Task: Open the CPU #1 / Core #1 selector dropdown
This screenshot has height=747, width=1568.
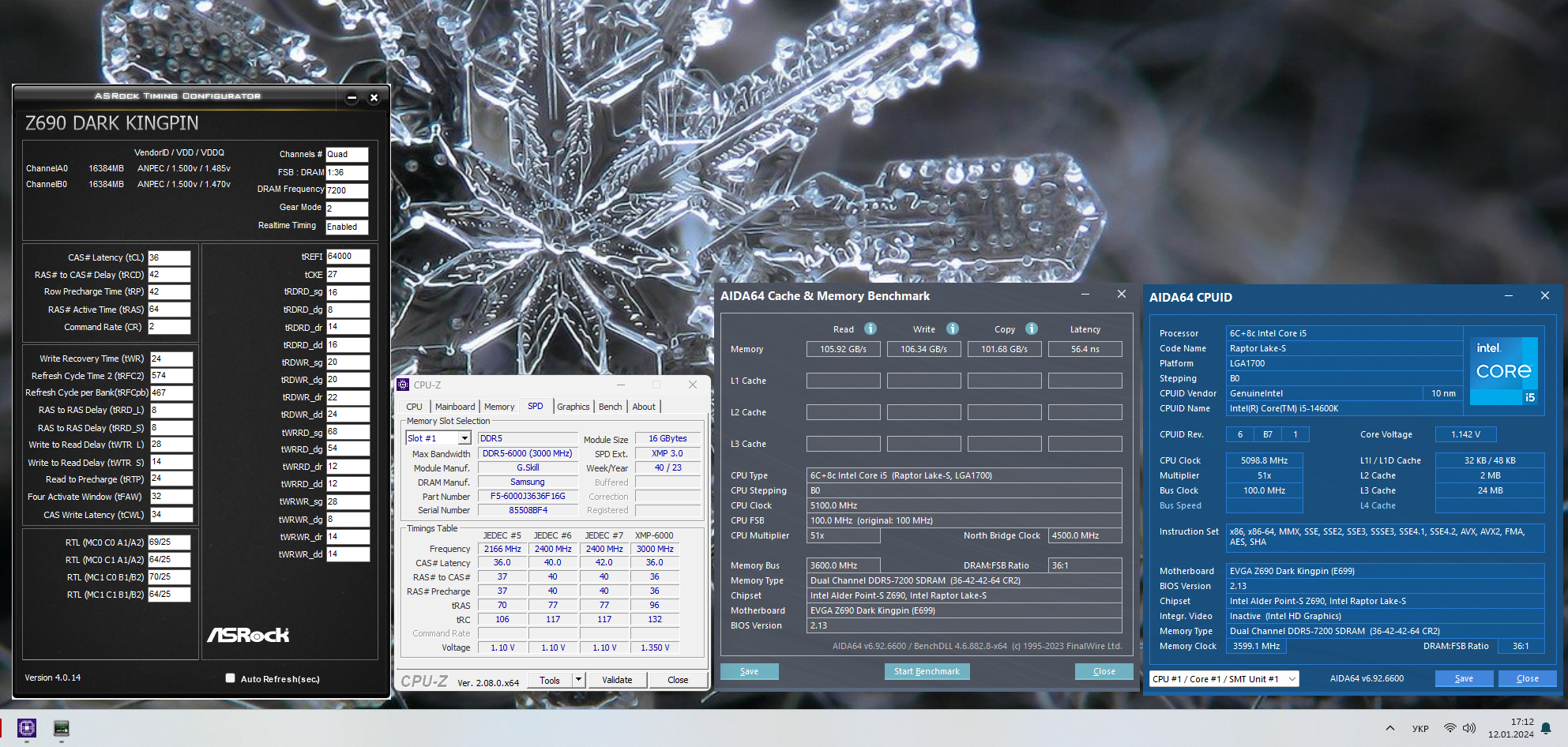Action: [1224, 678]
